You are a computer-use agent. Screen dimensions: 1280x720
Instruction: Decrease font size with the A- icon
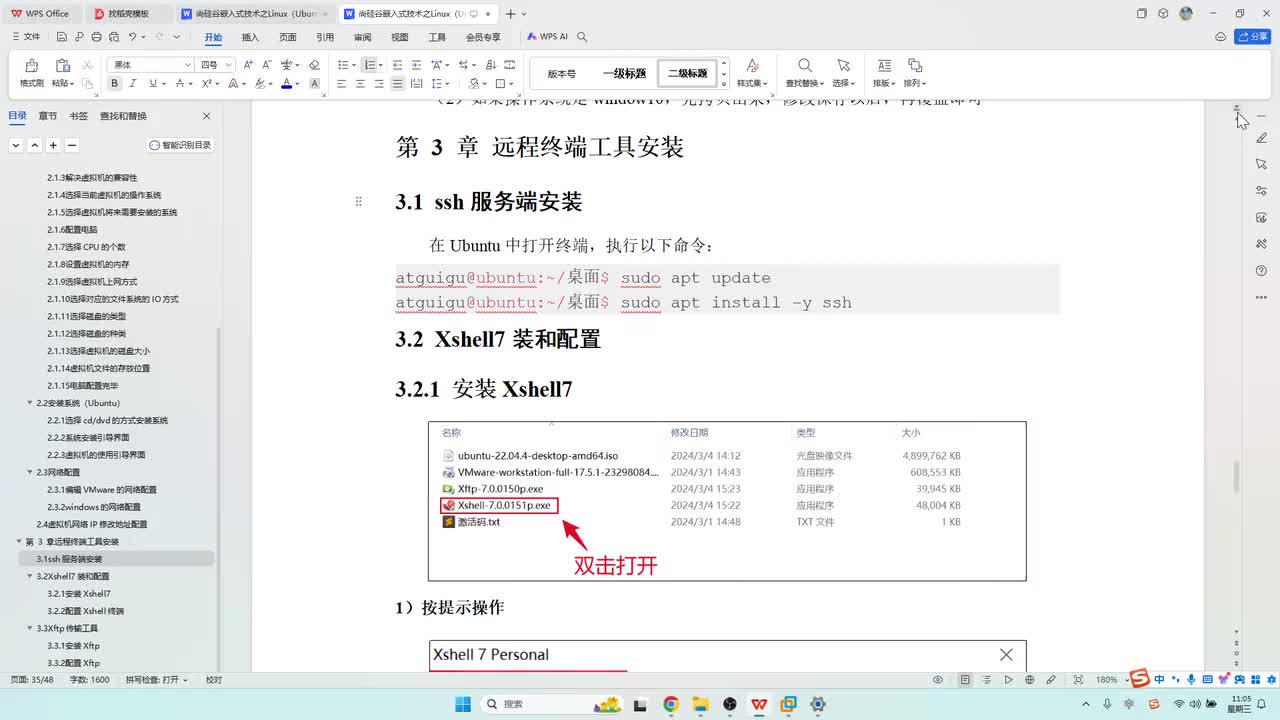[x=266, y=65]
